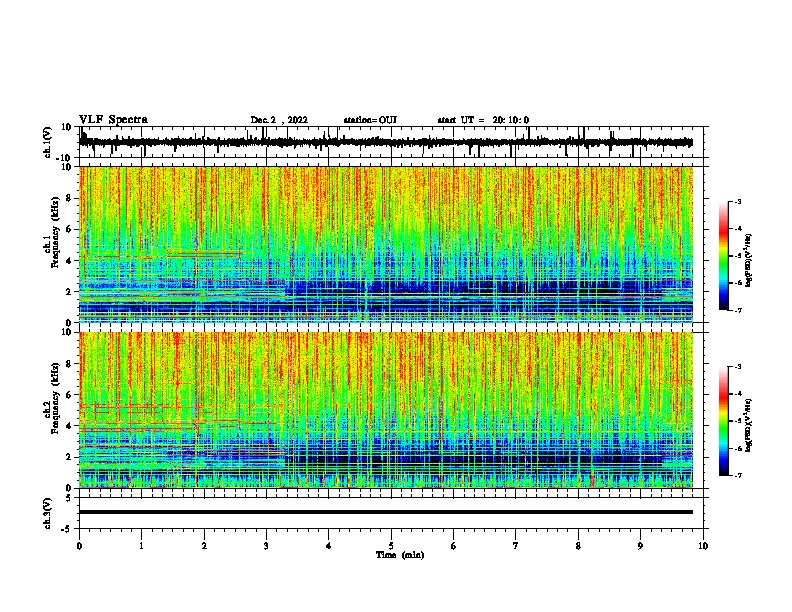Click time axis tick label '8'
The width and height of the screenshot is (792, 612).
(x=578, y=546)
